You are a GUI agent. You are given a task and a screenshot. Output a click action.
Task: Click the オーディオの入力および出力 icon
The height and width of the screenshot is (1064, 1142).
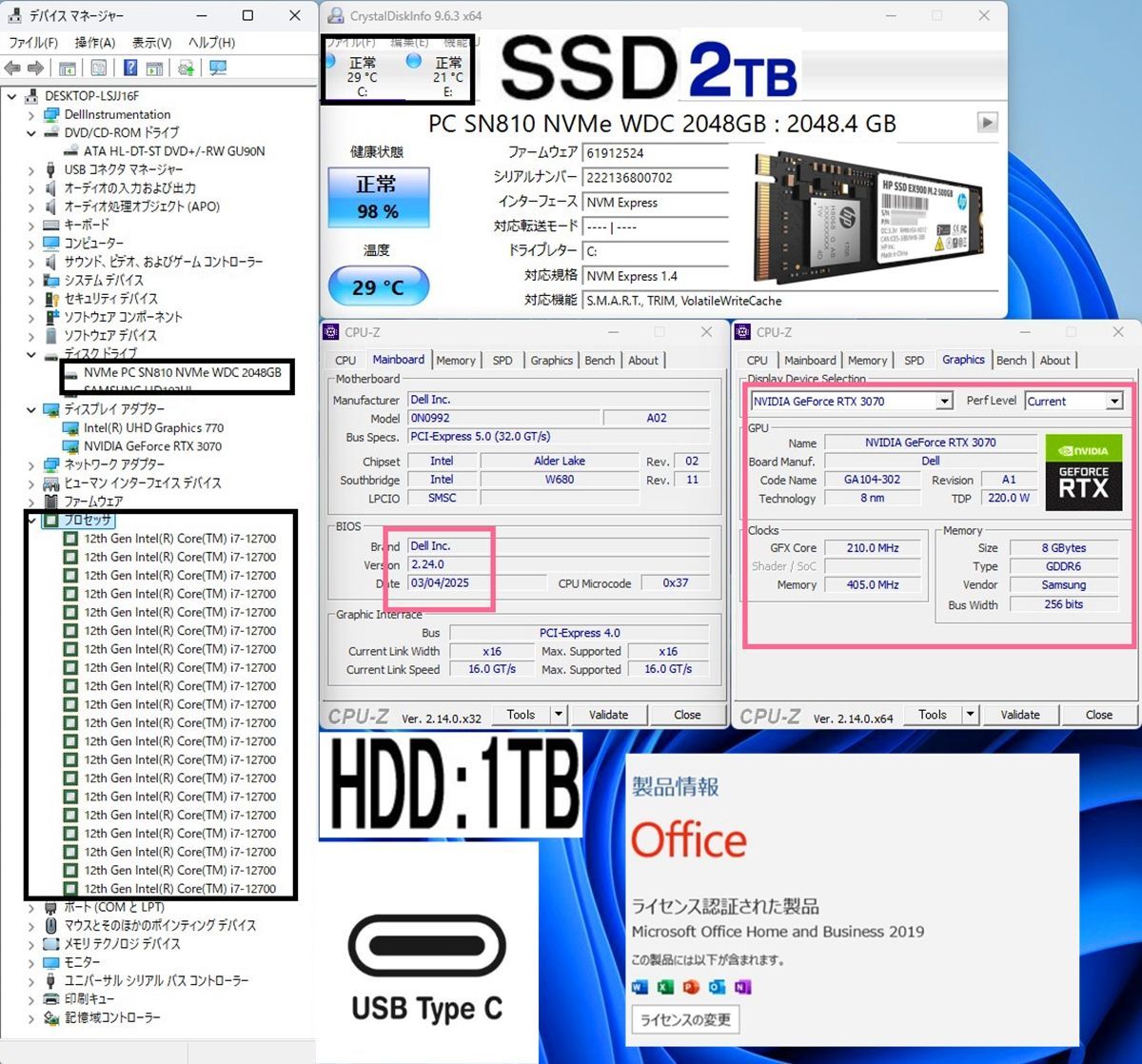(x=51, y=188)
